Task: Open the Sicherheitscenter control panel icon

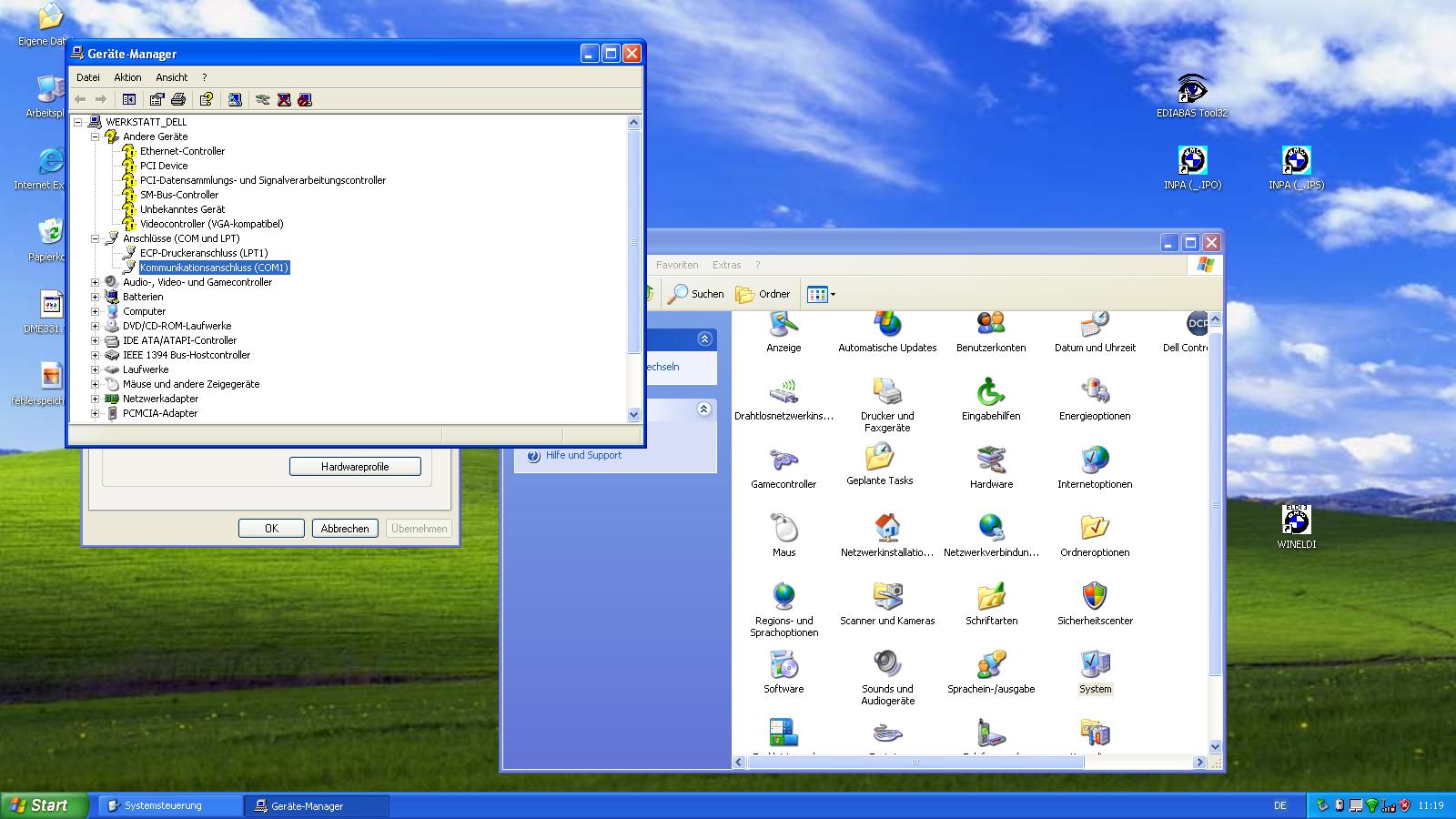Action: point(1095,598)
